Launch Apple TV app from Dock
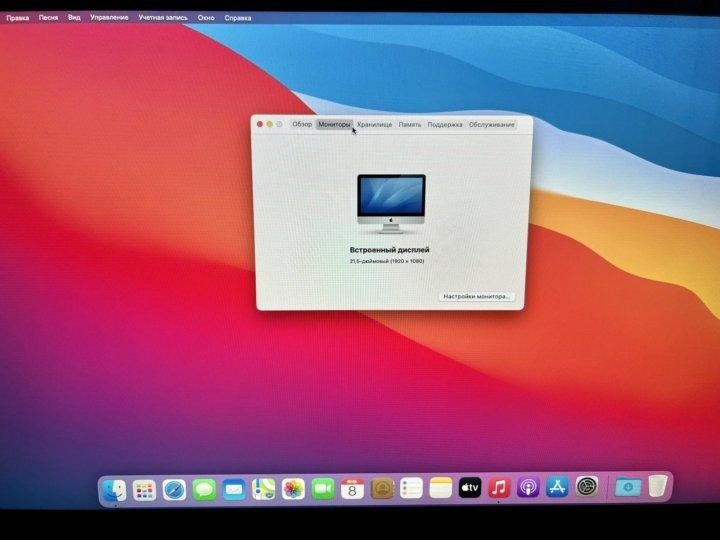 [470, 488]
